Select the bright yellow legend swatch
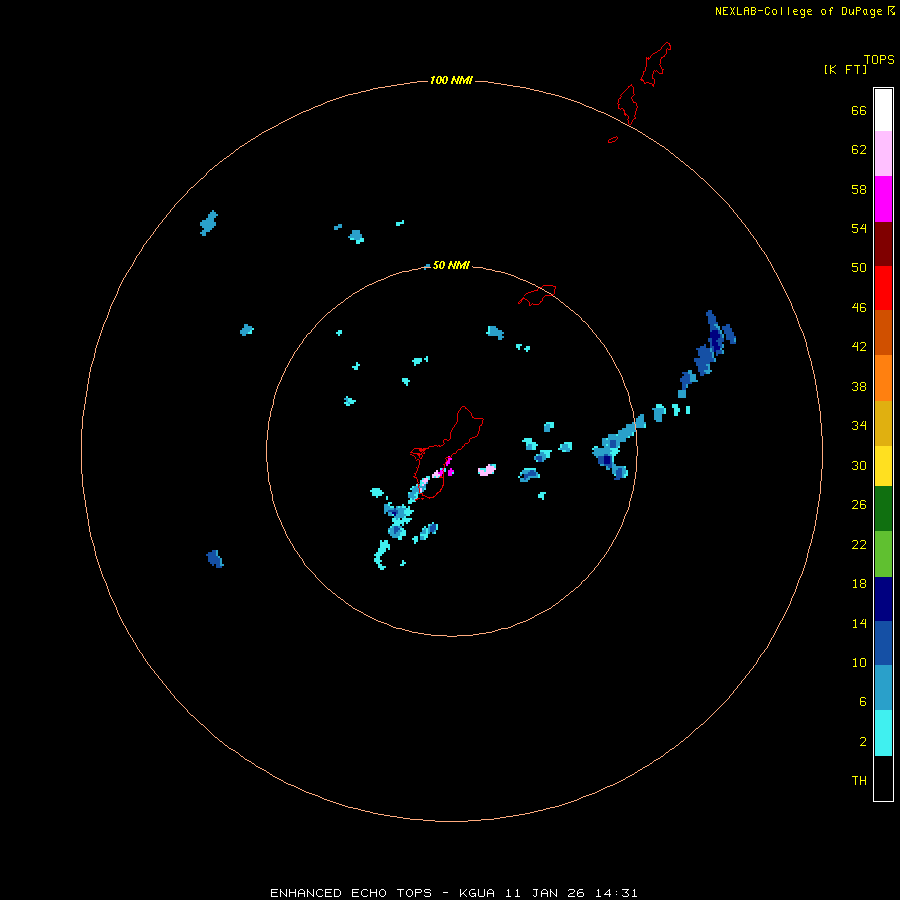Viewport: 900px width, 900px height. pos(883,466)
